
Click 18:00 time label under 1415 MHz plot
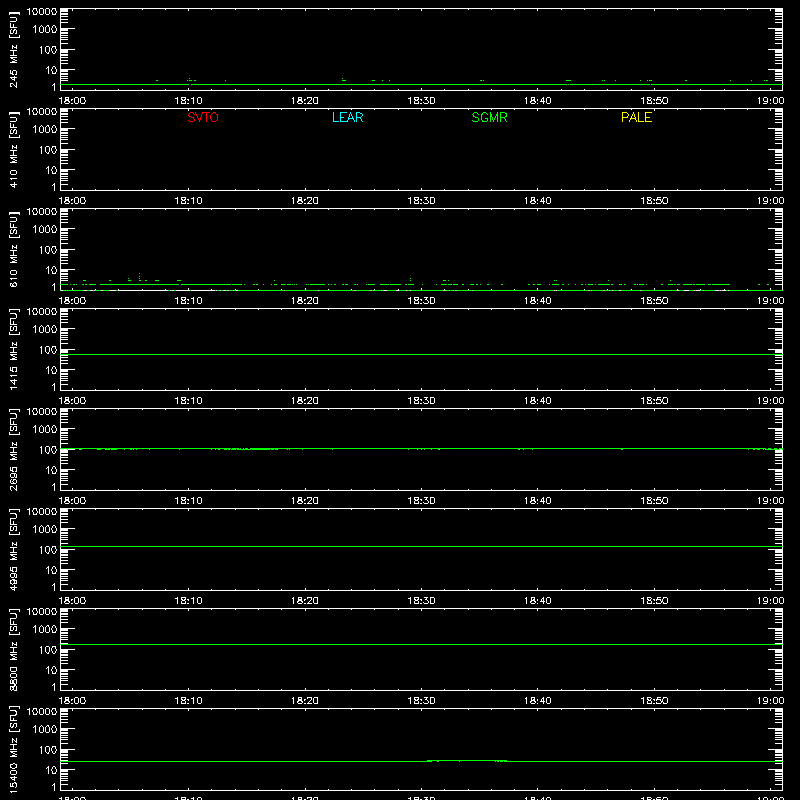pos(72,401)
